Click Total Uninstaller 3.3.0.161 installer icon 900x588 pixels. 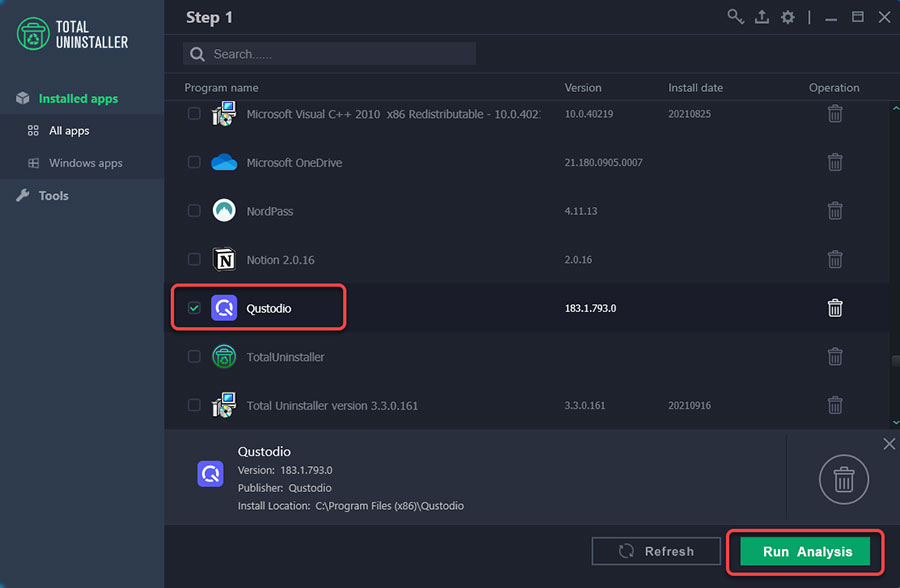[x=224, y=405]
